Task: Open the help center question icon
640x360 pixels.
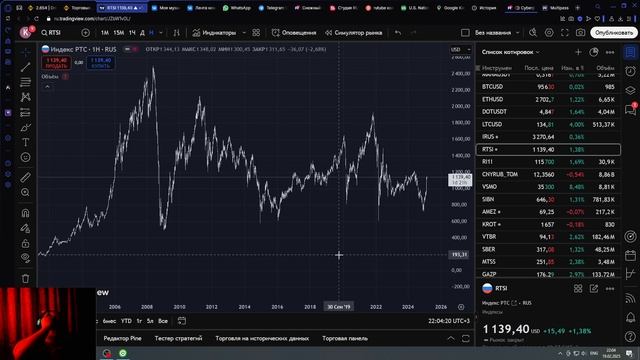Action: tap(630, 336)
